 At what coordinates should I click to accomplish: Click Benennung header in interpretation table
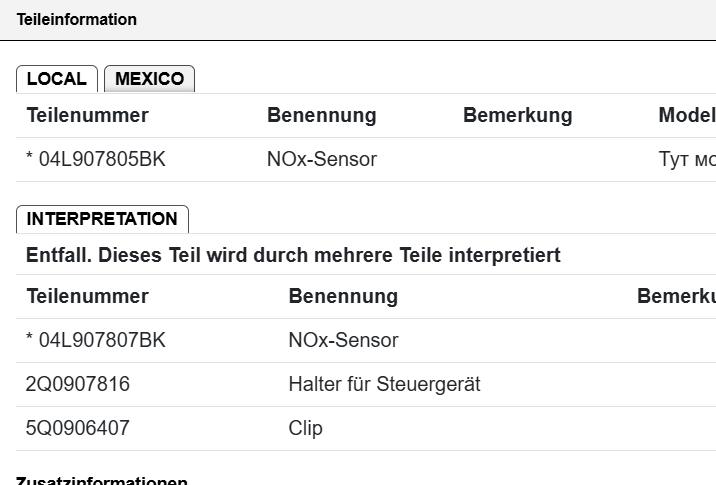pyautogui.click(x=343, y=296)
